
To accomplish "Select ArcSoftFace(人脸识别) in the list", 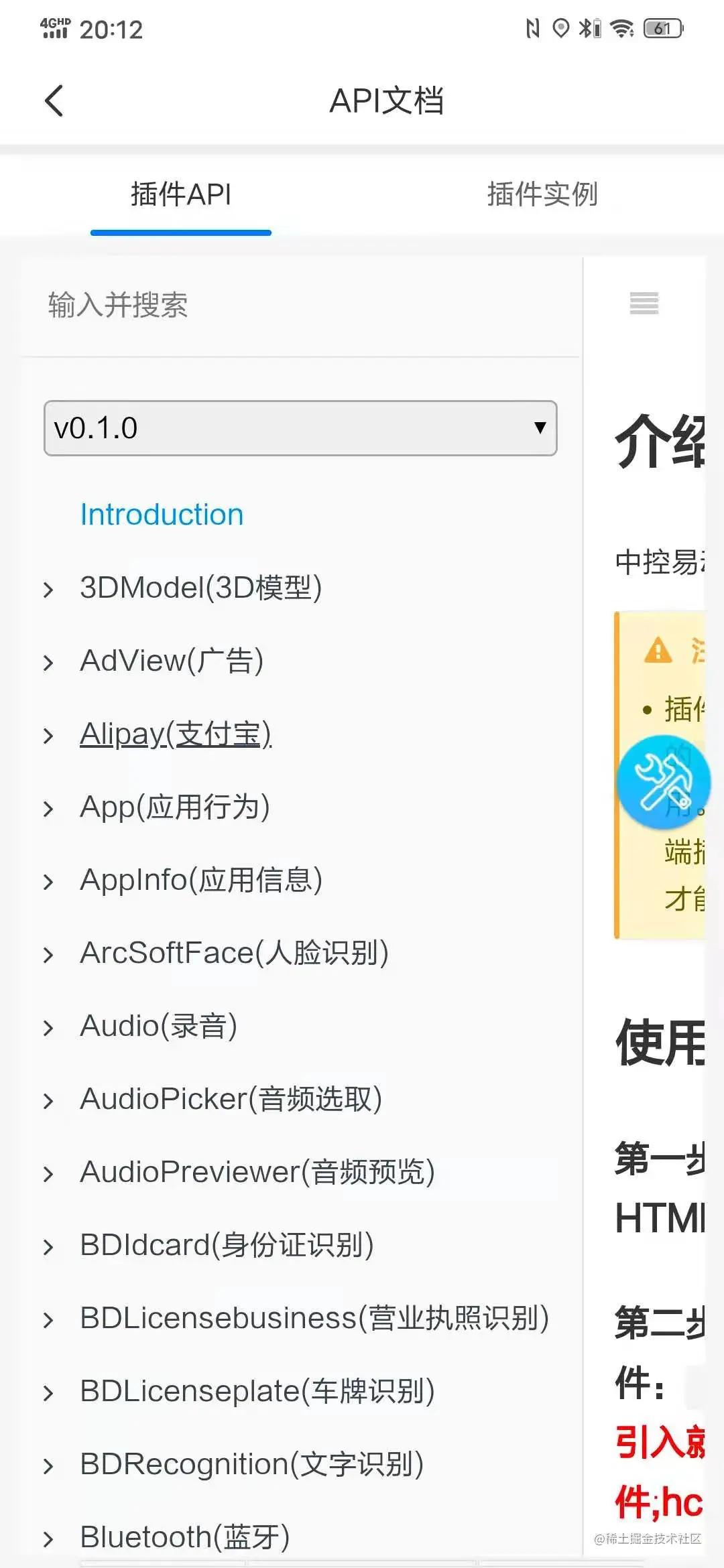I will (234, 953).
